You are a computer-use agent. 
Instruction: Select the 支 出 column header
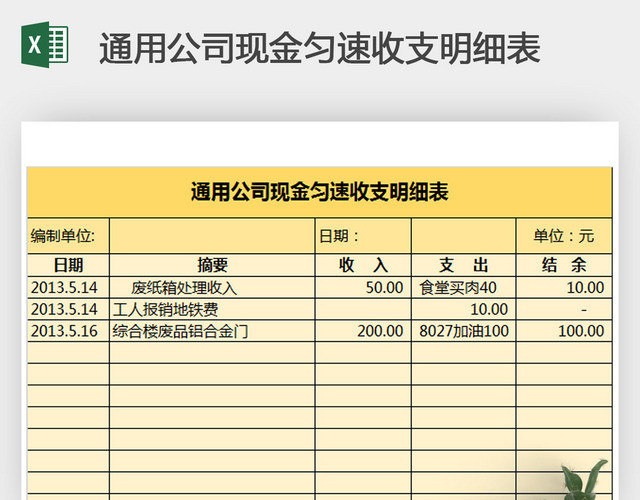[x=464, y=265]
